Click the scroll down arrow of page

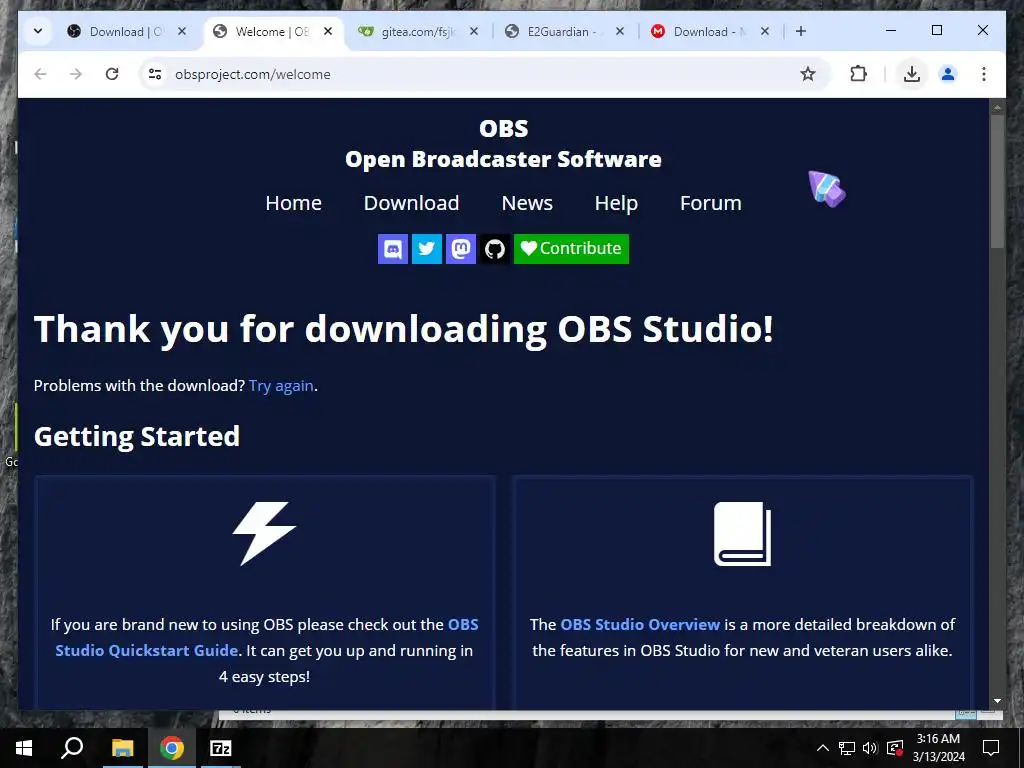[997, 701]
